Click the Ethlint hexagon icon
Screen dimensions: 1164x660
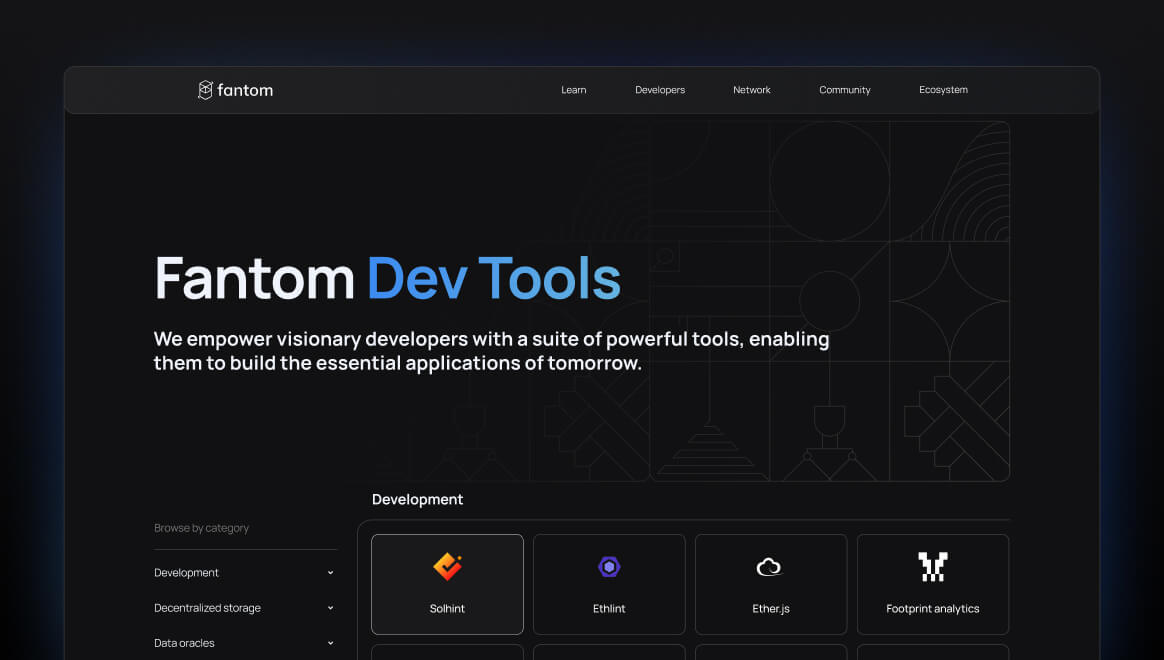pos(609,566)
